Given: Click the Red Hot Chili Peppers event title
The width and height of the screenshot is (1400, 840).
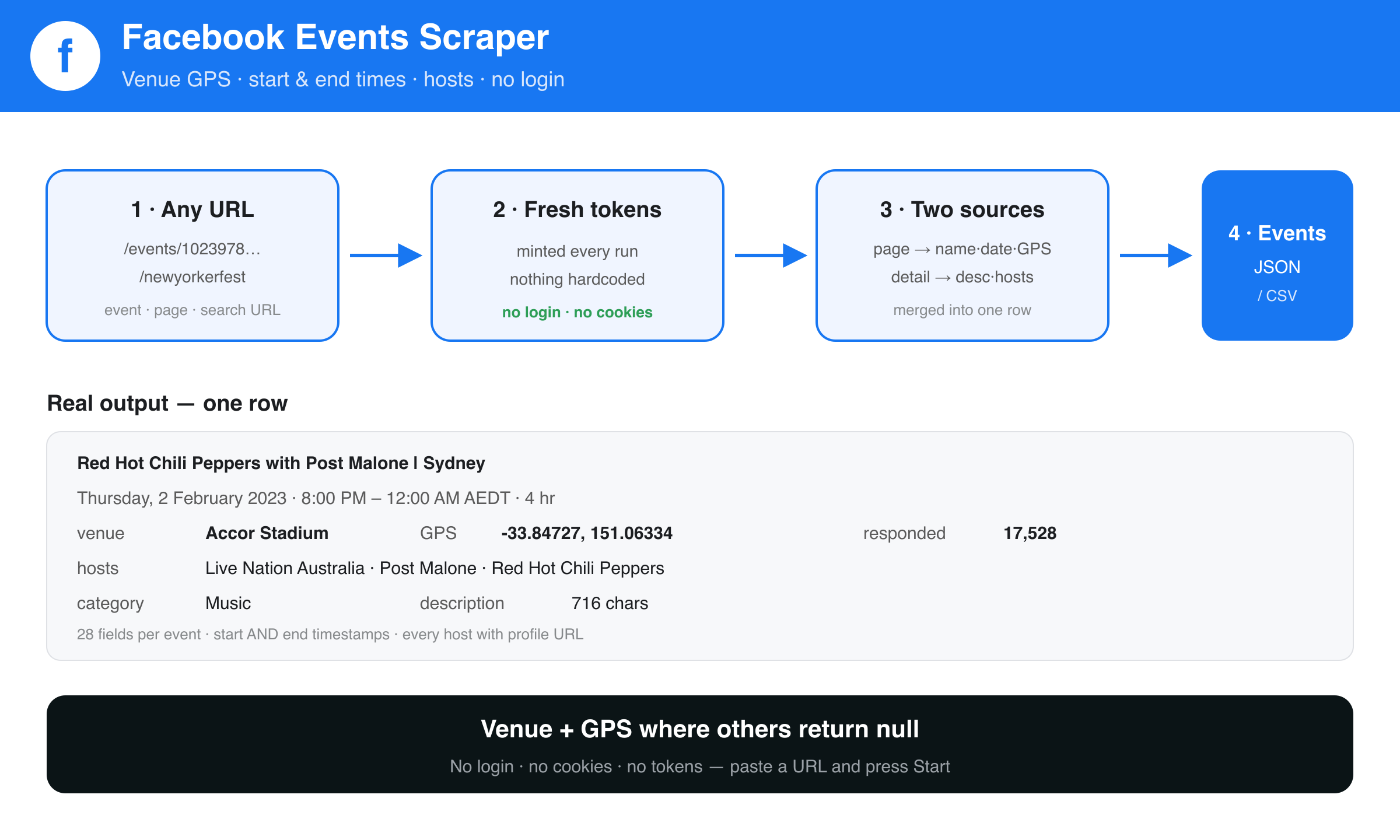Looking at the screenshot, I should (281, 463).
